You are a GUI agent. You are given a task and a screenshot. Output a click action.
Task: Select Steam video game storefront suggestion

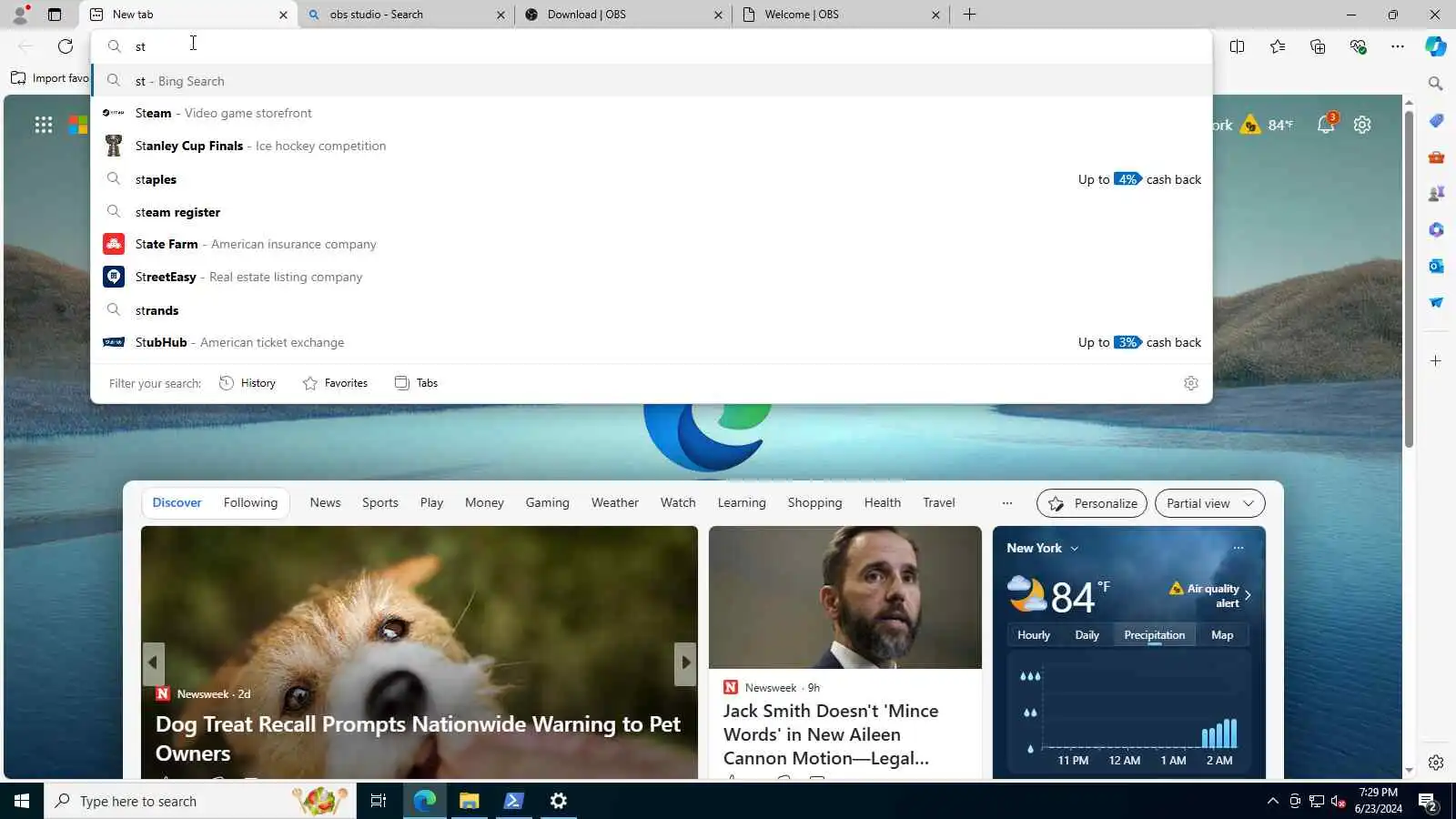pyautogui.click(x=652, y=113)
